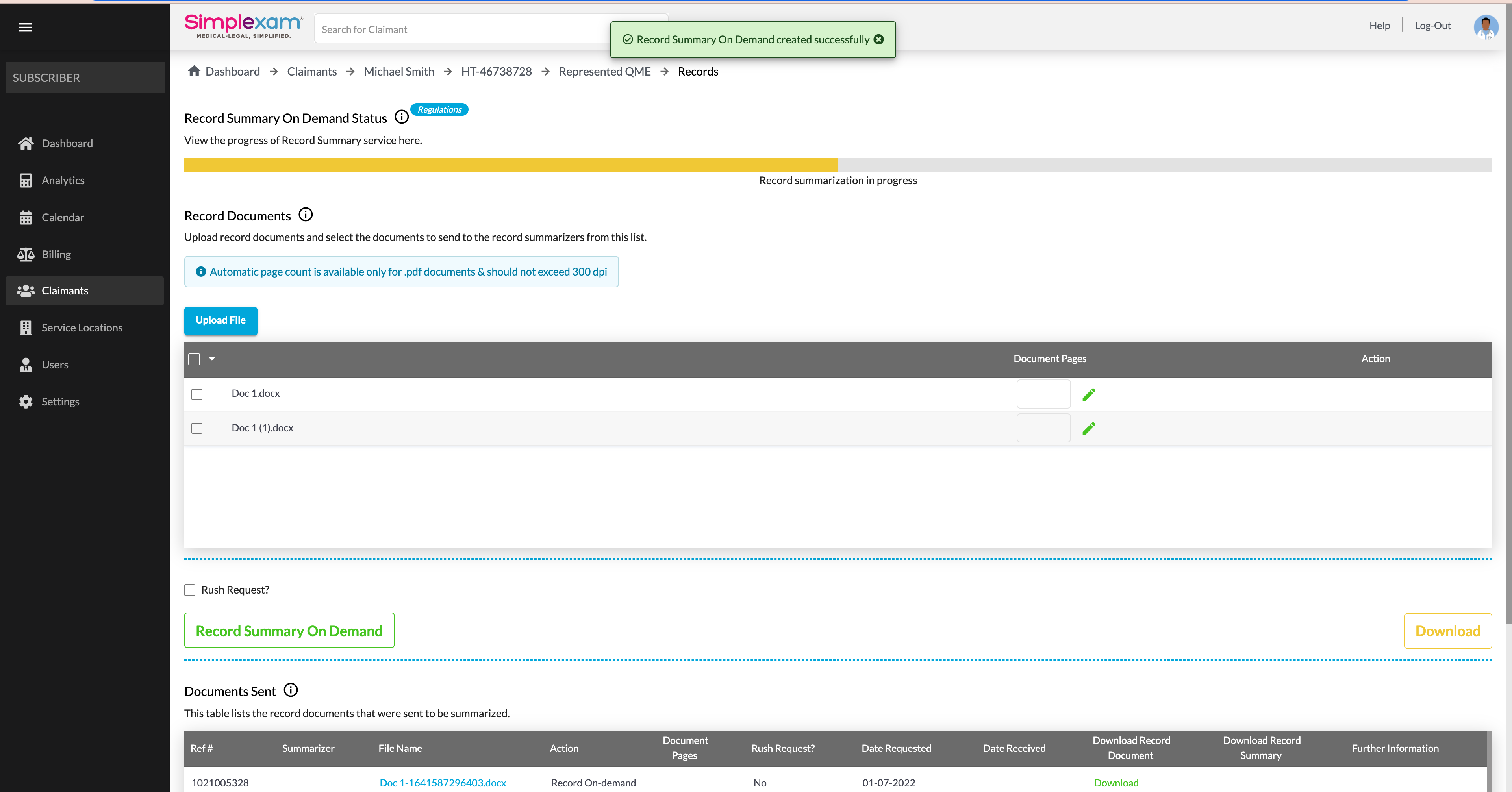
Task: Click the Upload File button
Action: pos(220,320)
